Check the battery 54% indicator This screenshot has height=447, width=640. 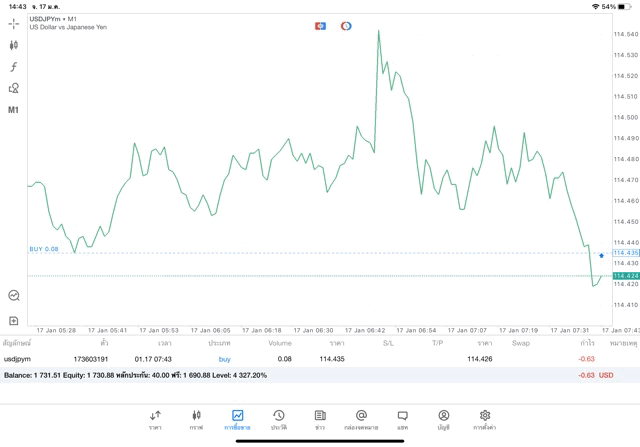pyautogui.click(x=616, y=7)
